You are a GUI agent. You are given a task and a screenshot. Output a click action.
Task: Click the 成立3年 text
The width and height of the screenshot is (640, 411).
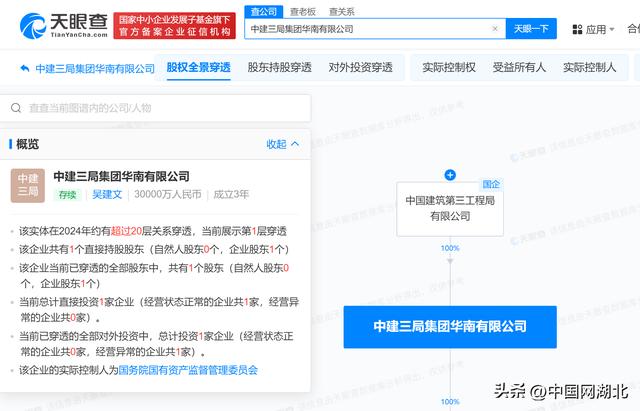231,194
